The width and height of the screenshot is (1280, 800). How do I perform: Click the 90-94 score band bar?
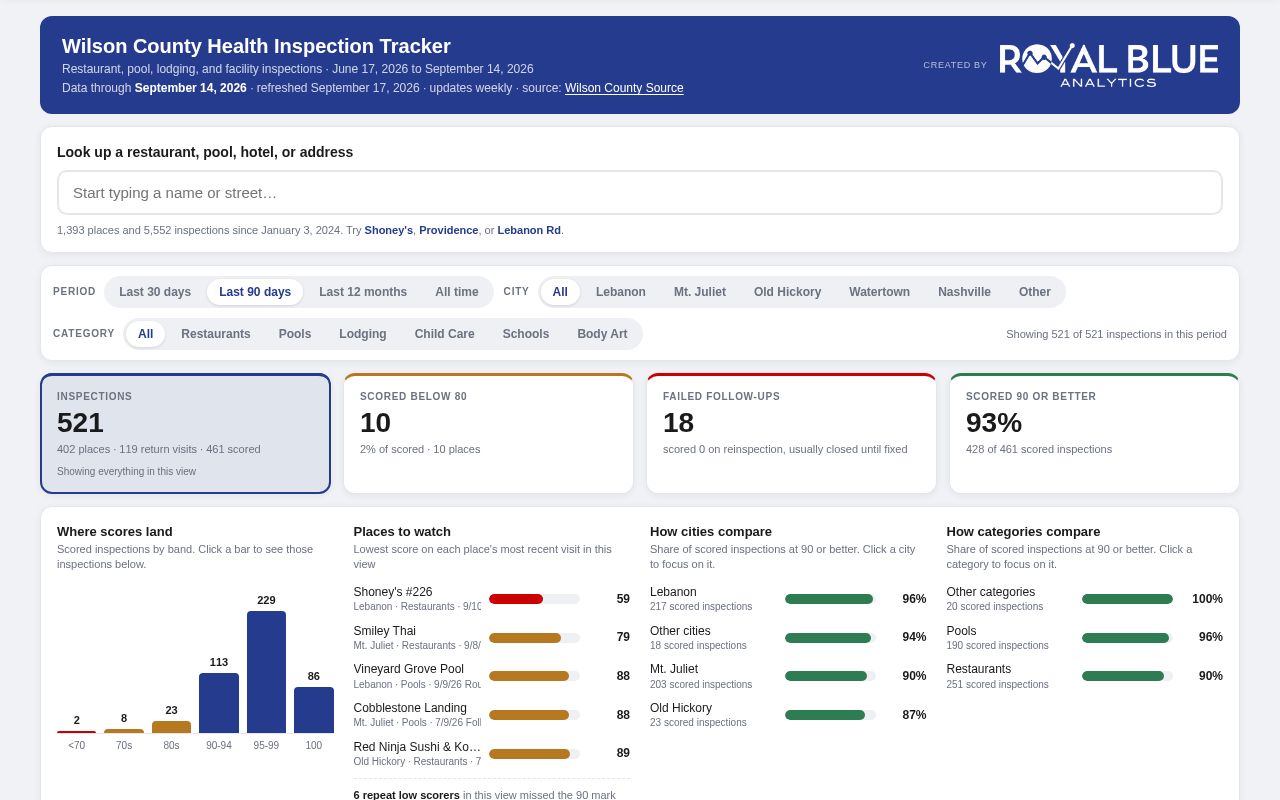219,703
